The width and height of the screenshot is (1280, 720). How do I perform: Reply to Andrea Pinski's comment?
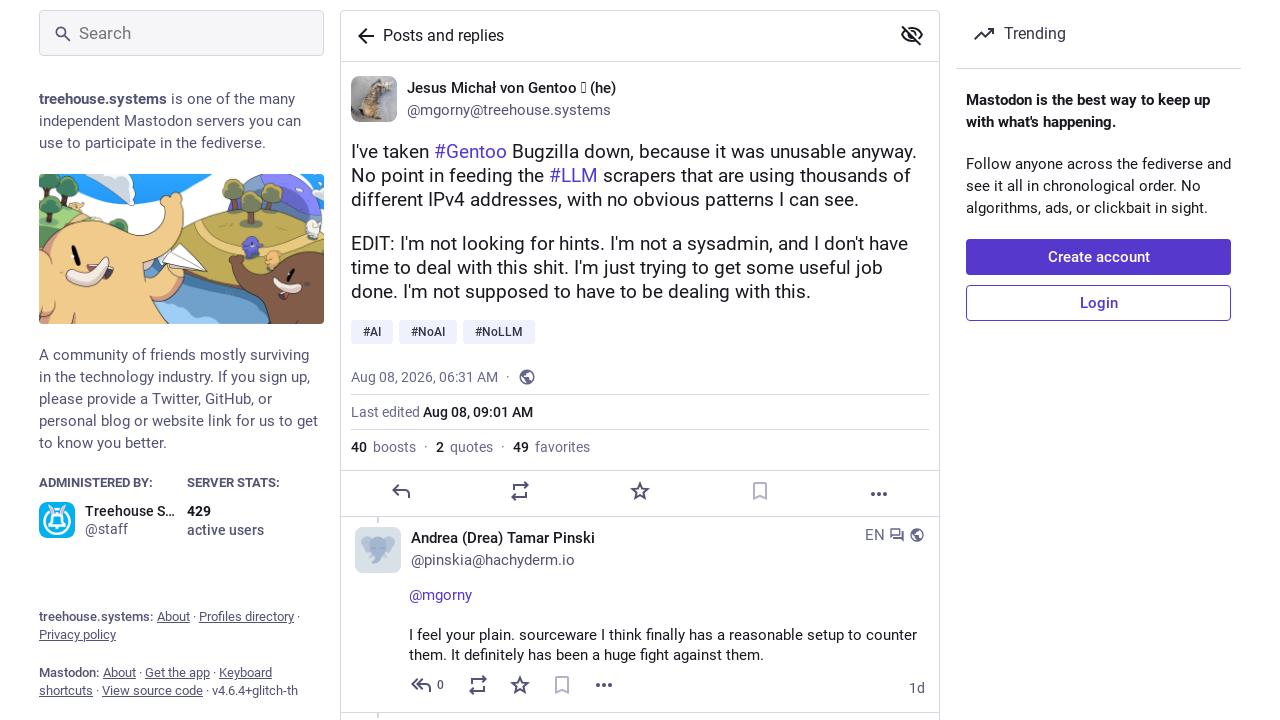426,685
